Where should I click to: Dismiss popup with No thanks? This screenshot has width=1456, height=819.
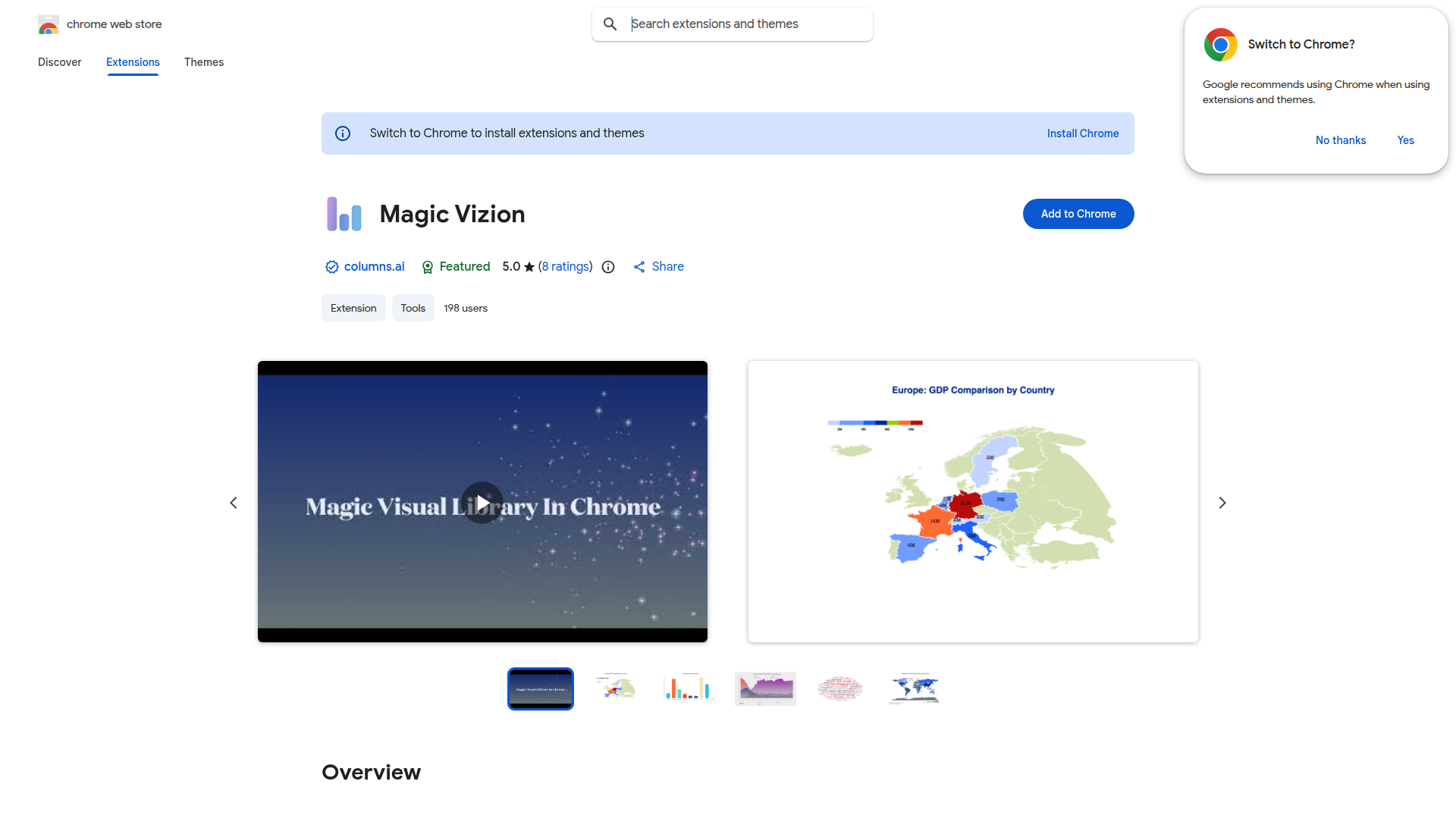point(1340,140)
